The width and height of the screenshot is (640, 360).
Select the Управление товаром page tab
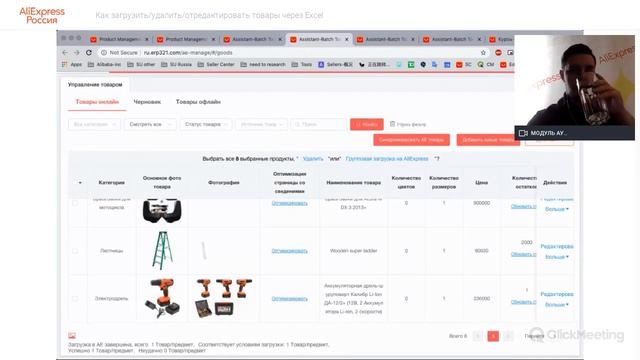coord(95,84)
